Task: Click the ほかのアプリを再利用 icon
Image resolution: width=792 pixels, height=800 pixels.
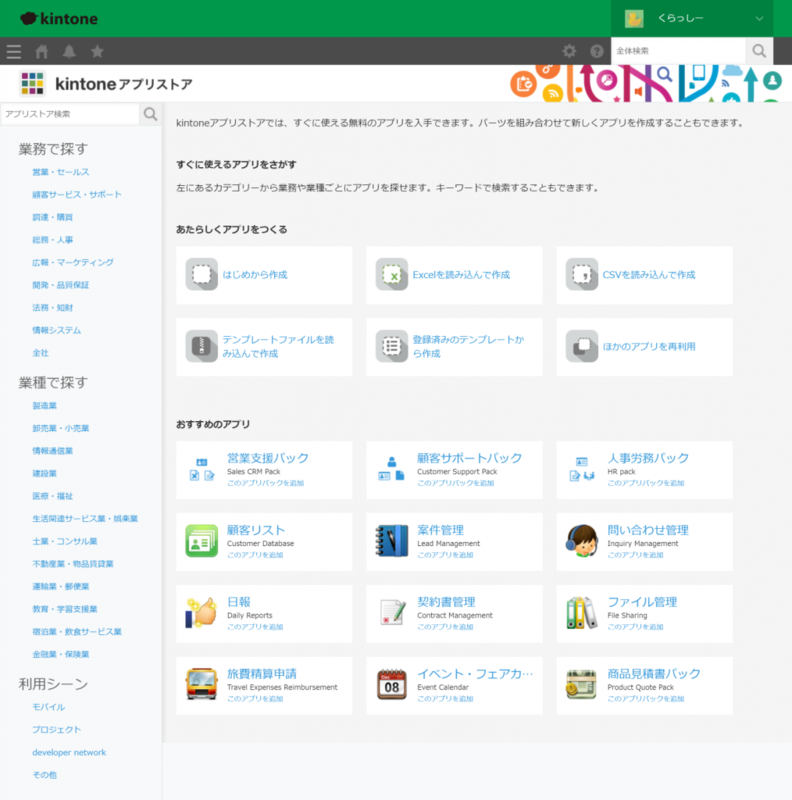Action: [582, 346]
